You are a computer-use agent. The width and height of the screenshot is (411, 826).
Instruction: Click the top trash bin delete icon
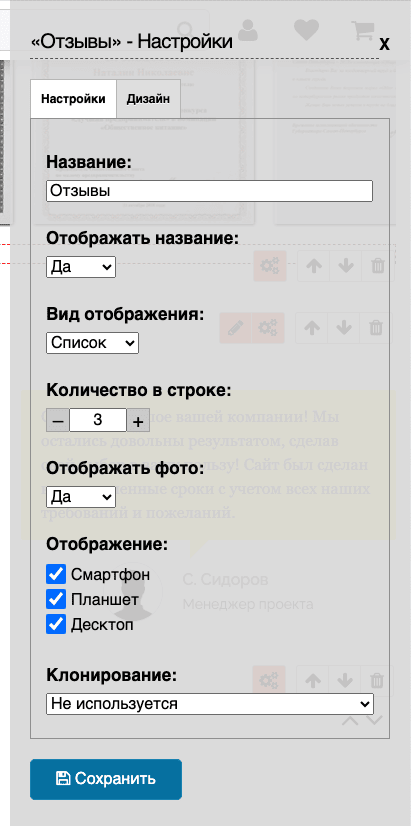[x=378, y=266]
